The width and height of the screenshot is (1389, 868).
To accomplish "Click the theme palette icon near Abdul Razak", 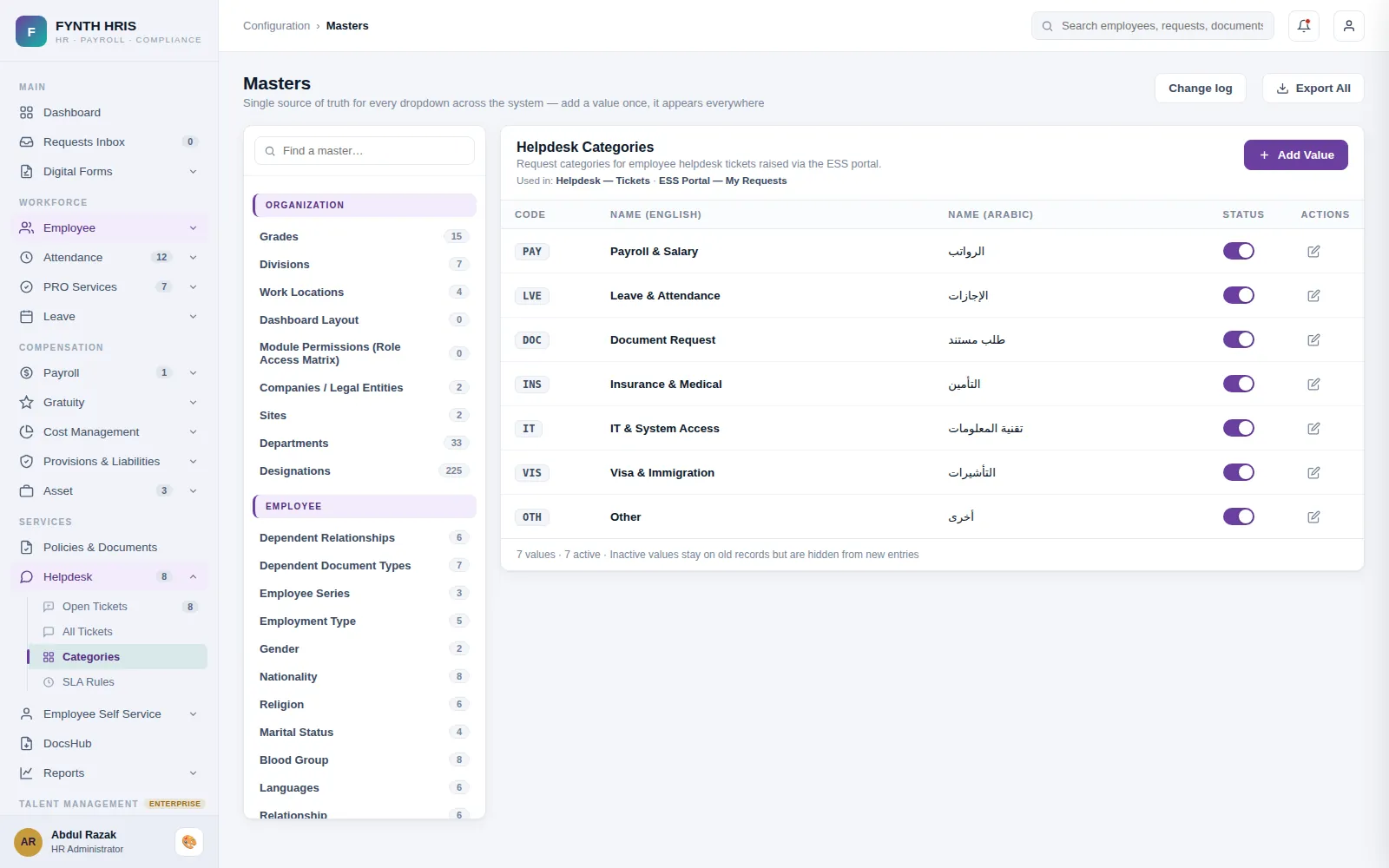I will point(189,842).
